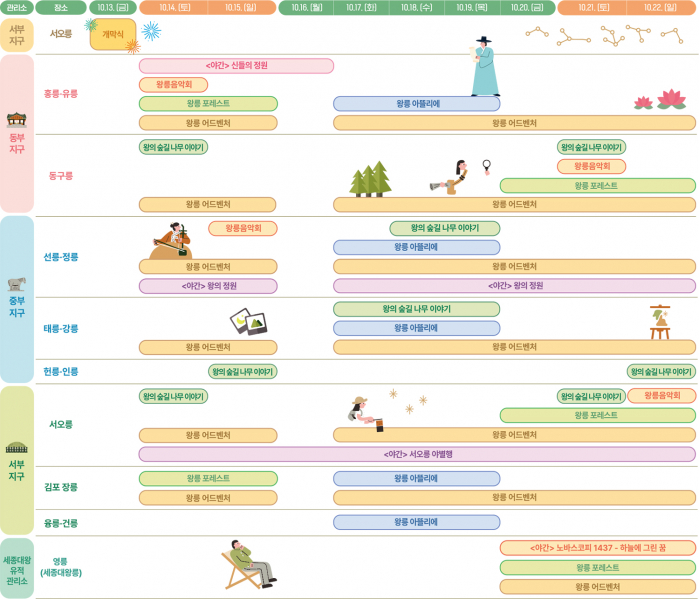Click the 개막식 opening ceremony block
699x599 pixels.
tap(113, 34)
